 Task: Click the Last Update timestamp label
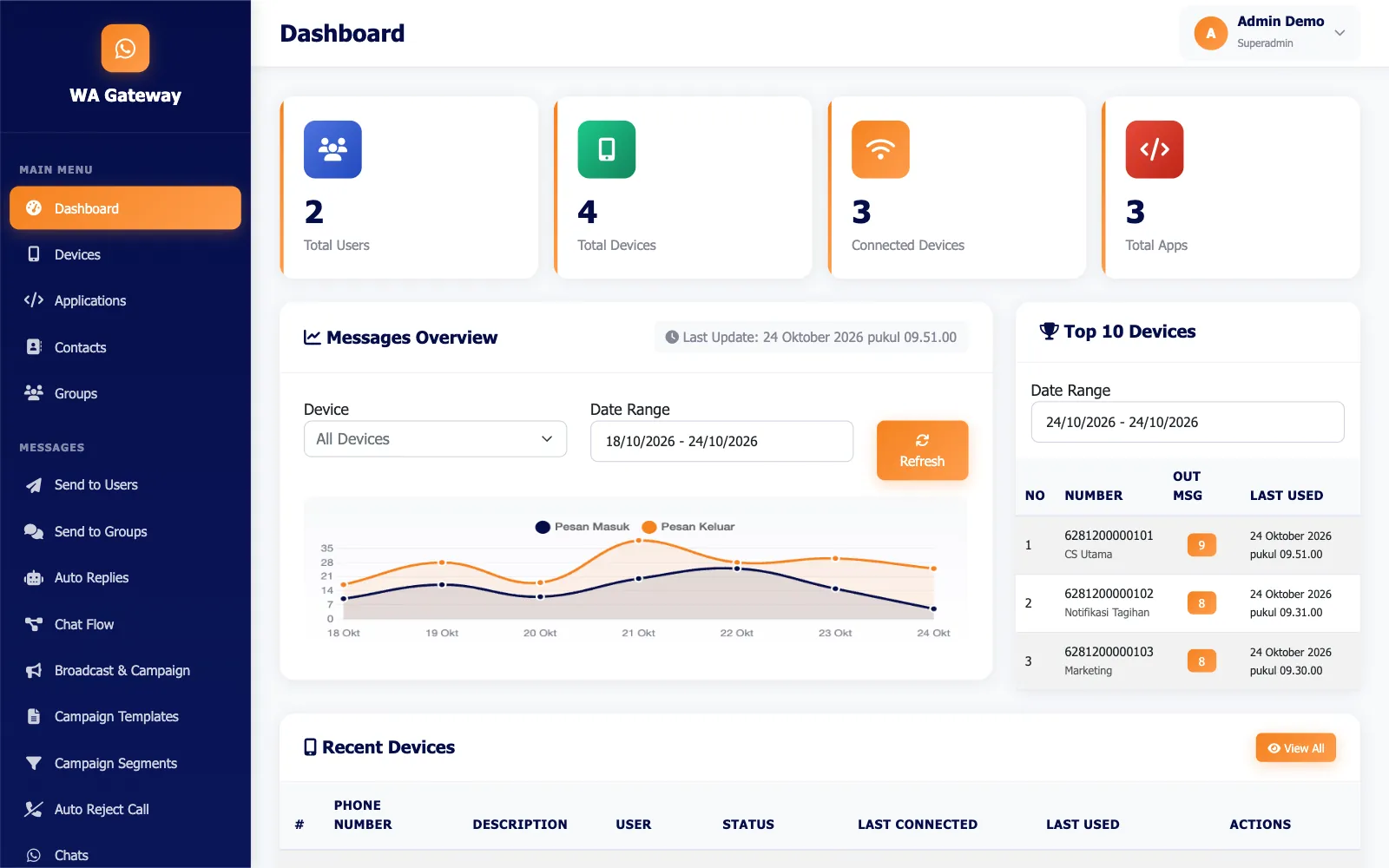click(811, 337)
